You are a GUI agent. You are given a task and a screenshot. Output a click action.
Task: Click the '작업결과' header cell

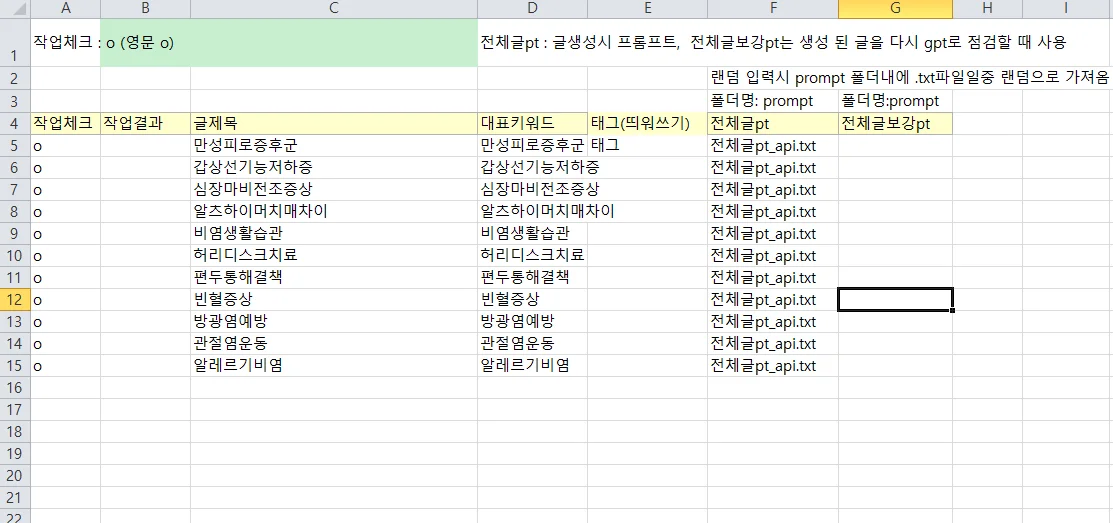click(146, 123)
